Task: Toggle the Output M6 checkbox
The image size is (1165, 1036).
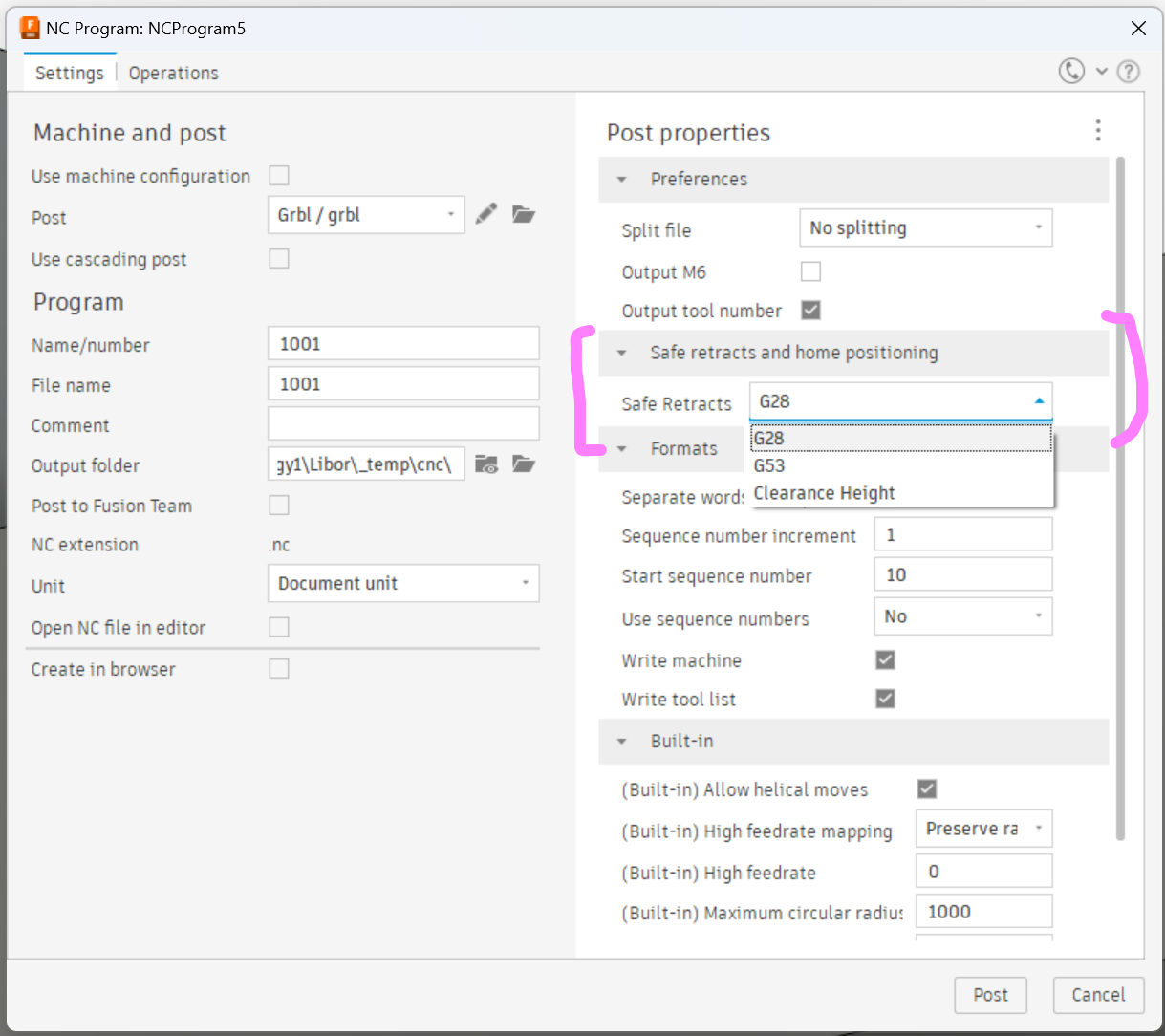Action: (x=810, y=271)
